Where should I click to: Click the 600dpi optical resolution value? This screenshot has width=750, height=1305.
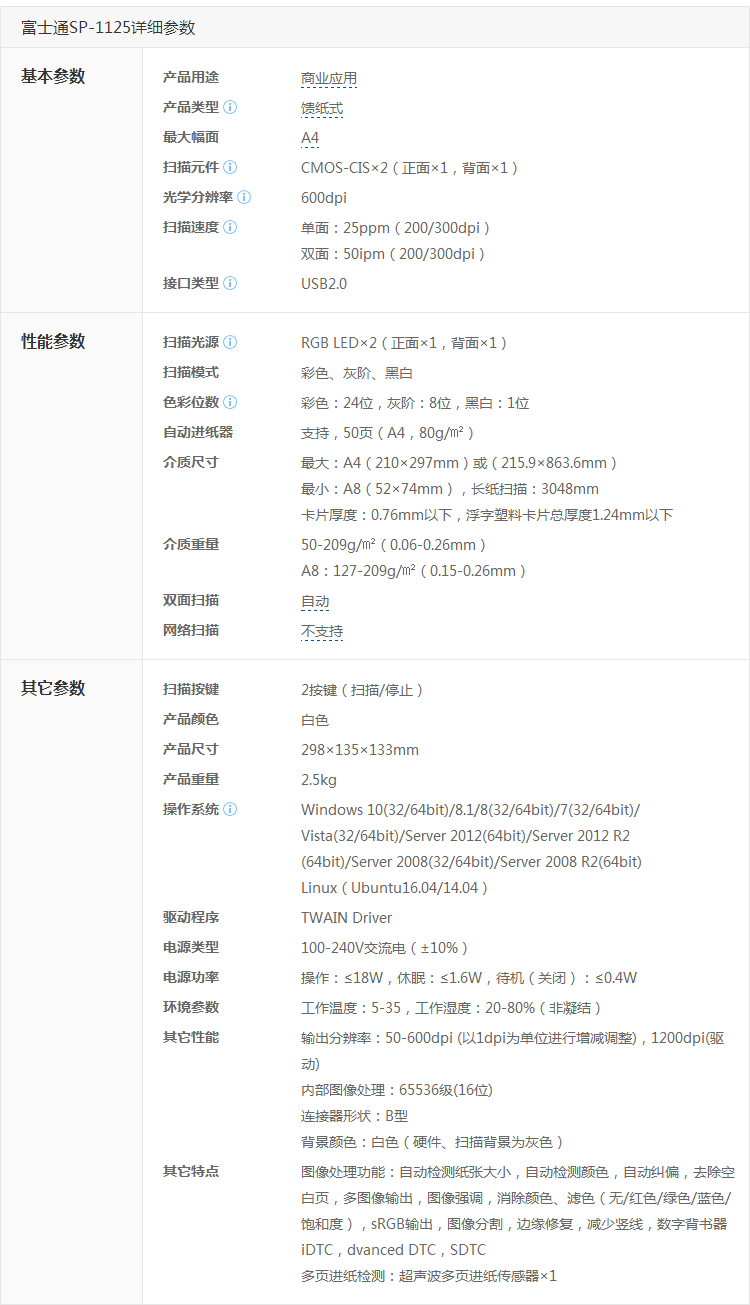point(324,198)
